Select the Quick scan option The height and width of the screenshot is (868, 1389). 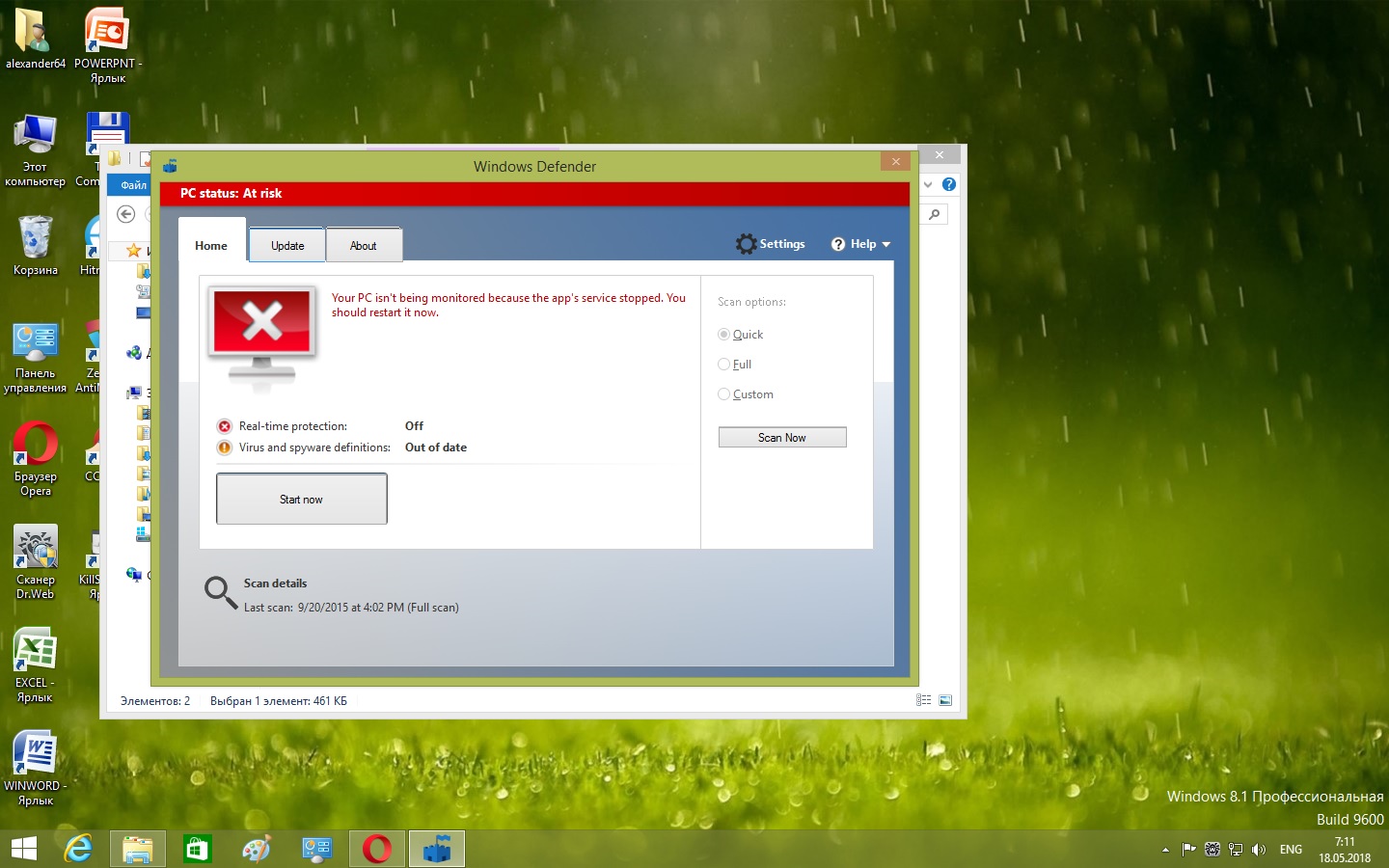[x=724, y=335]
